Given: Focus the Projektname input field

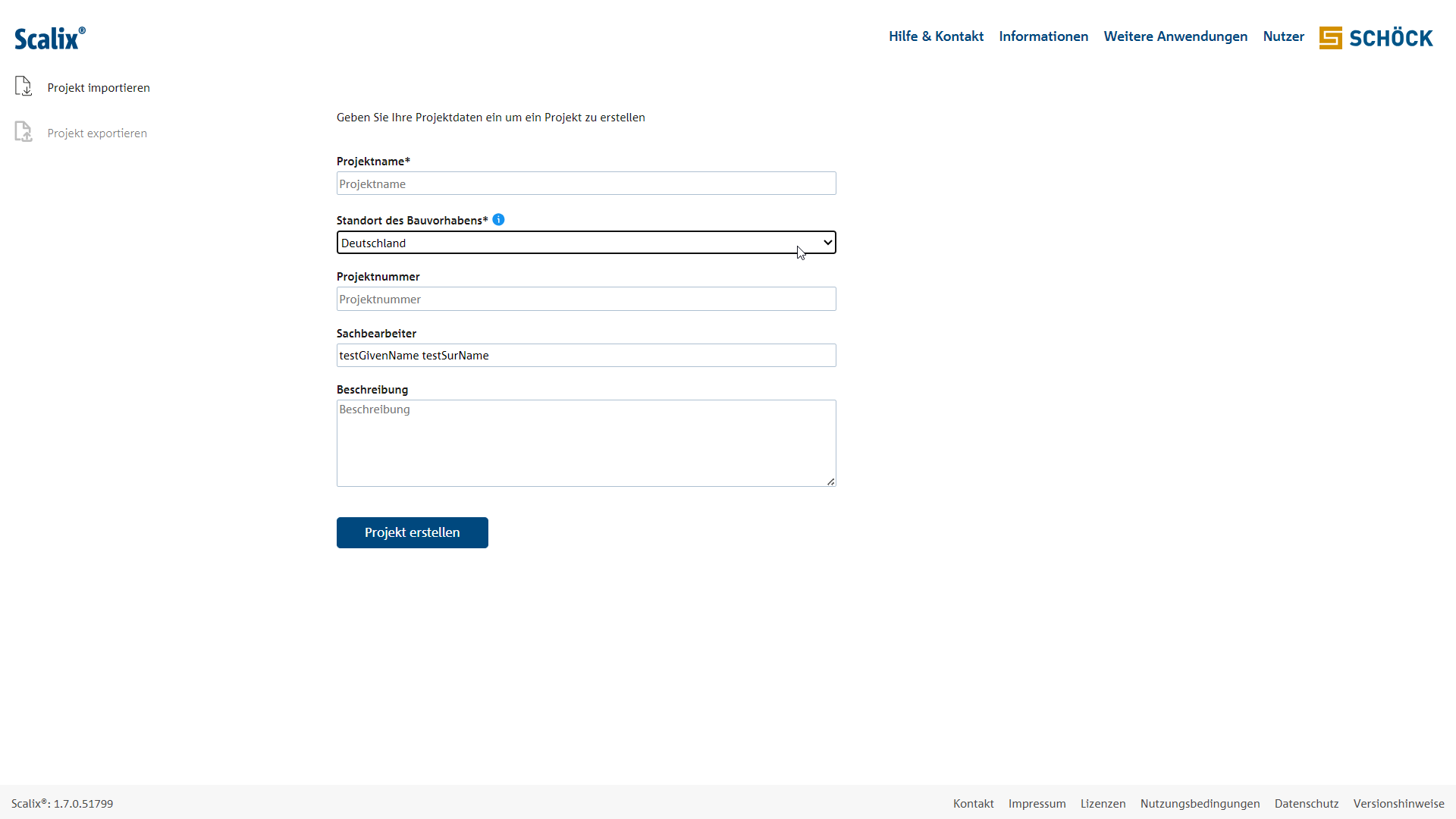Looking at the screenshot, I should tap(586, 184).
